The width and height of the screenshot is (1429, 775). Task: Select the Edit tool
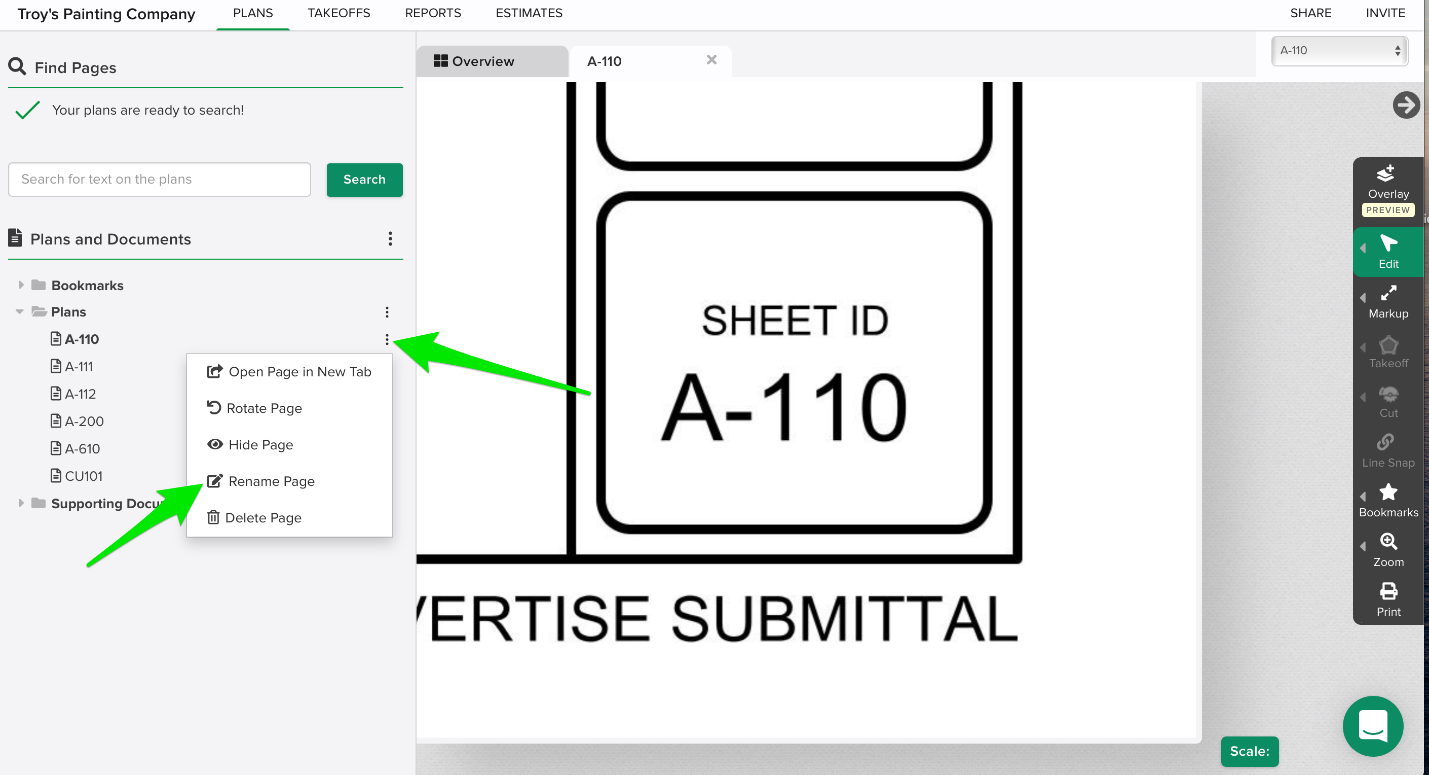coord(1388,252)
